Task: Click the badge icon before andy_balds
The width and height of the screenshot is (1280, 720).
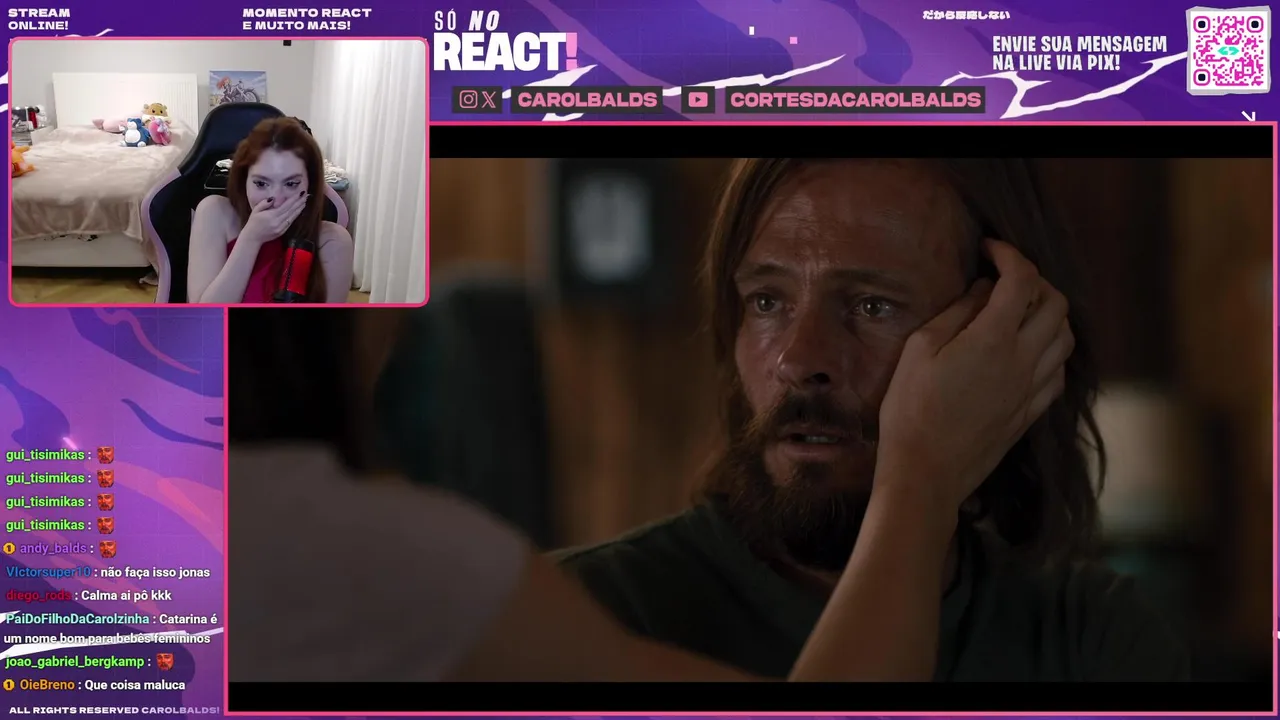Action: click(x=9, y=548)
